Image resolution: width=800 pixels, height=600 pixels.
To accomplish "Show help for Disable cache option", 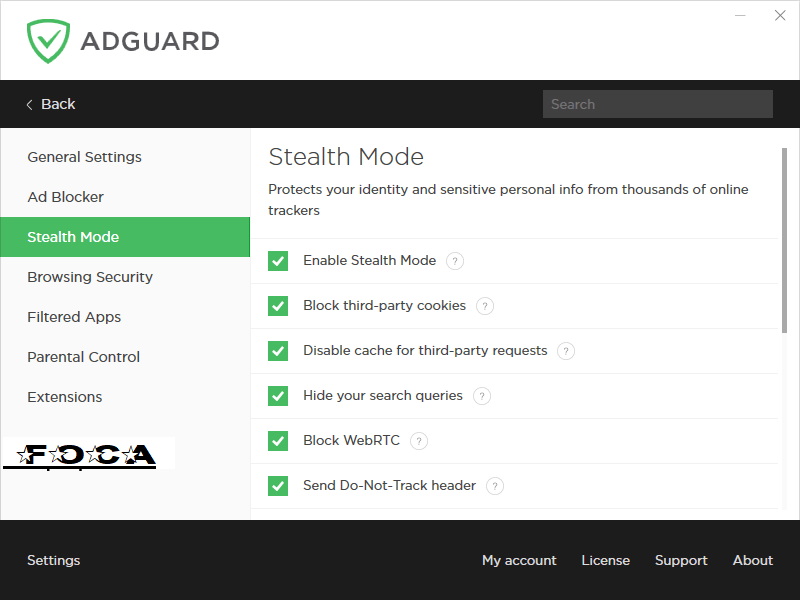I will click(566, 351).
